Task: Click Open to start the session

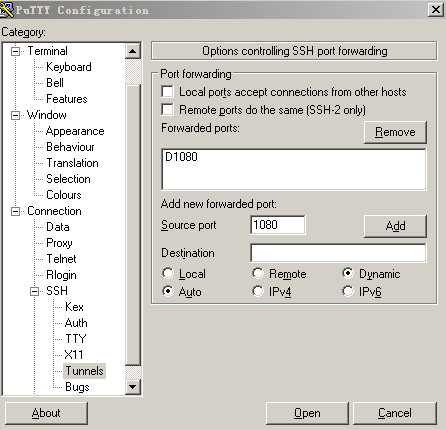Action: click(x=307, y=413)
